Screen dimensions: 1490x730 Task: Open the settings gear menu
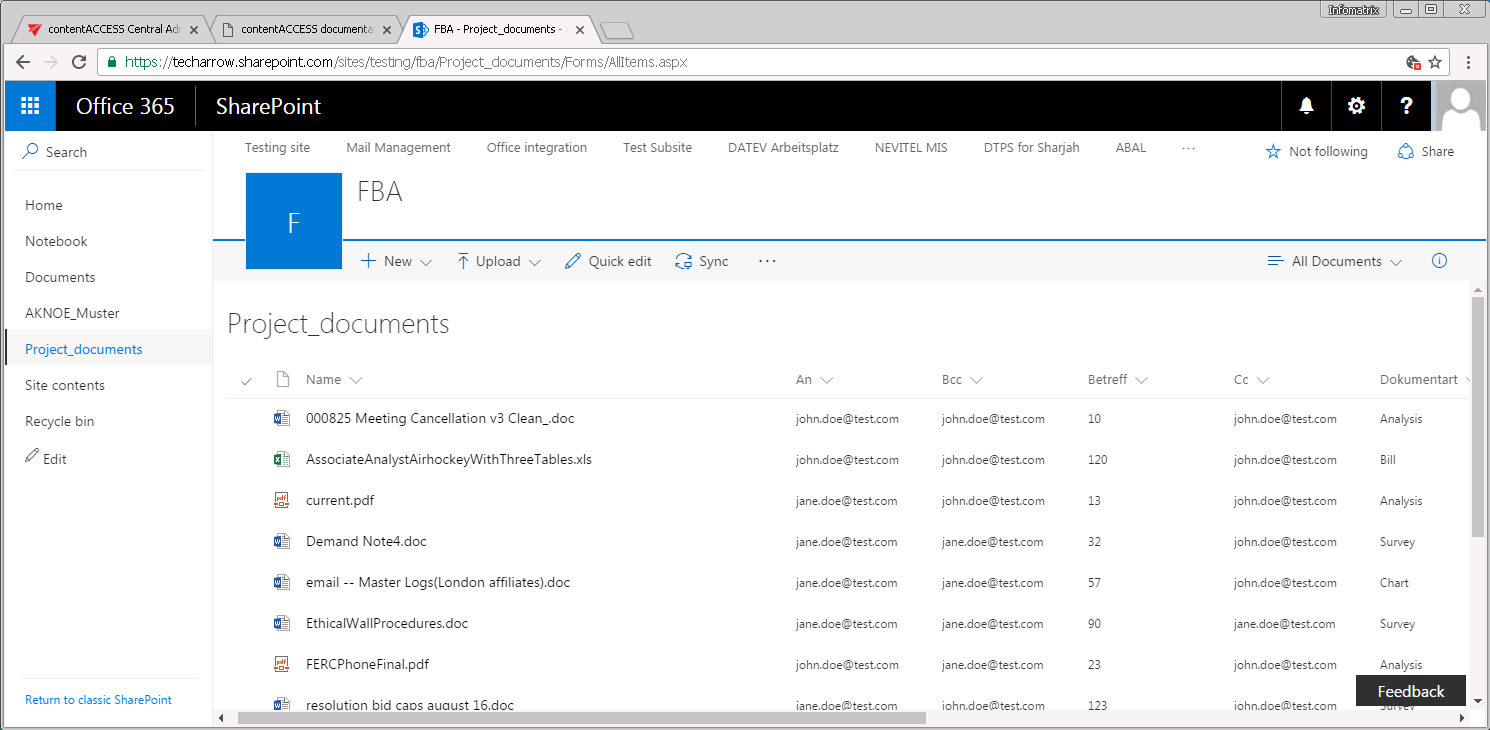[1356, 105]
